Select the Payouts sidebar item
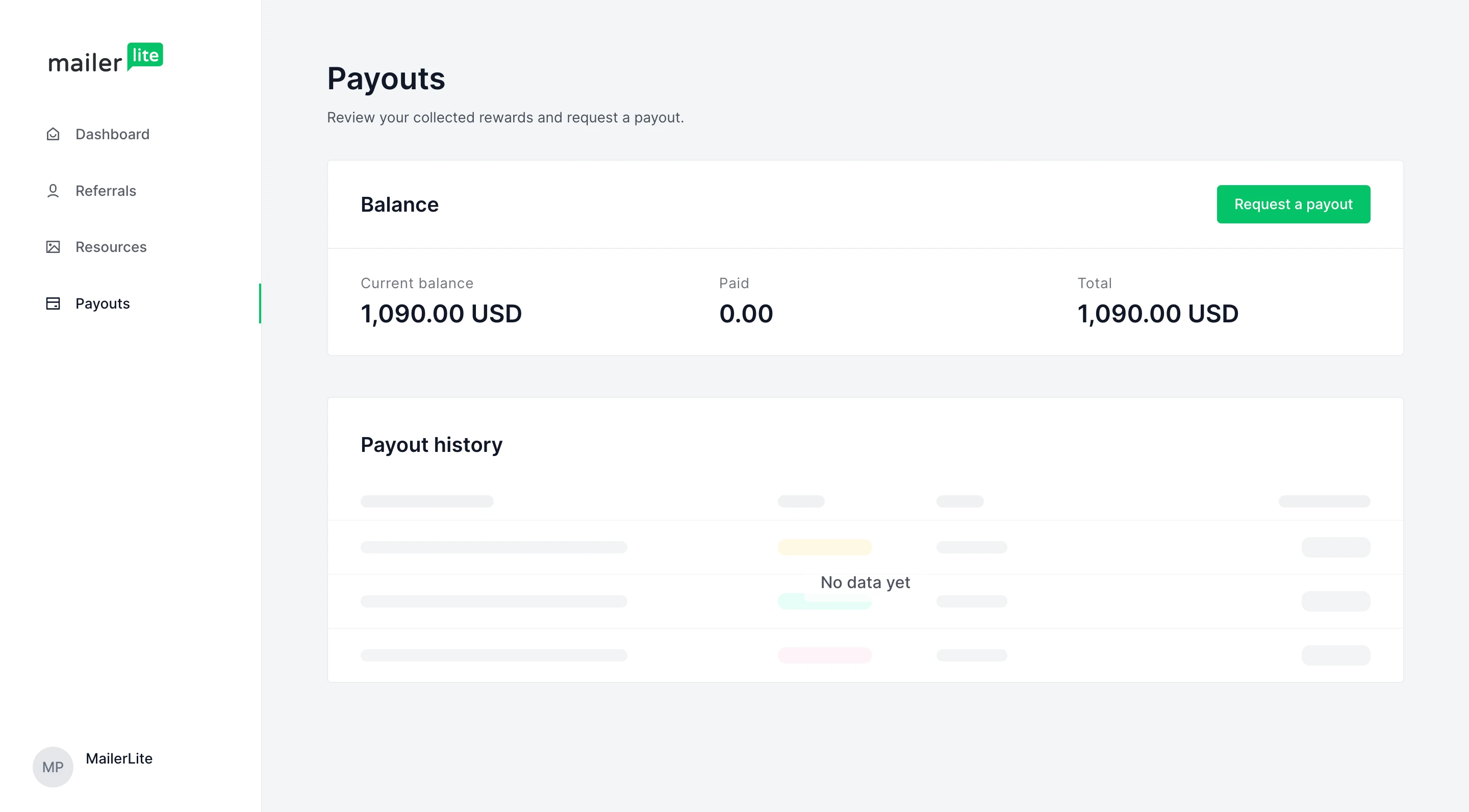 (x=103, y=303)
